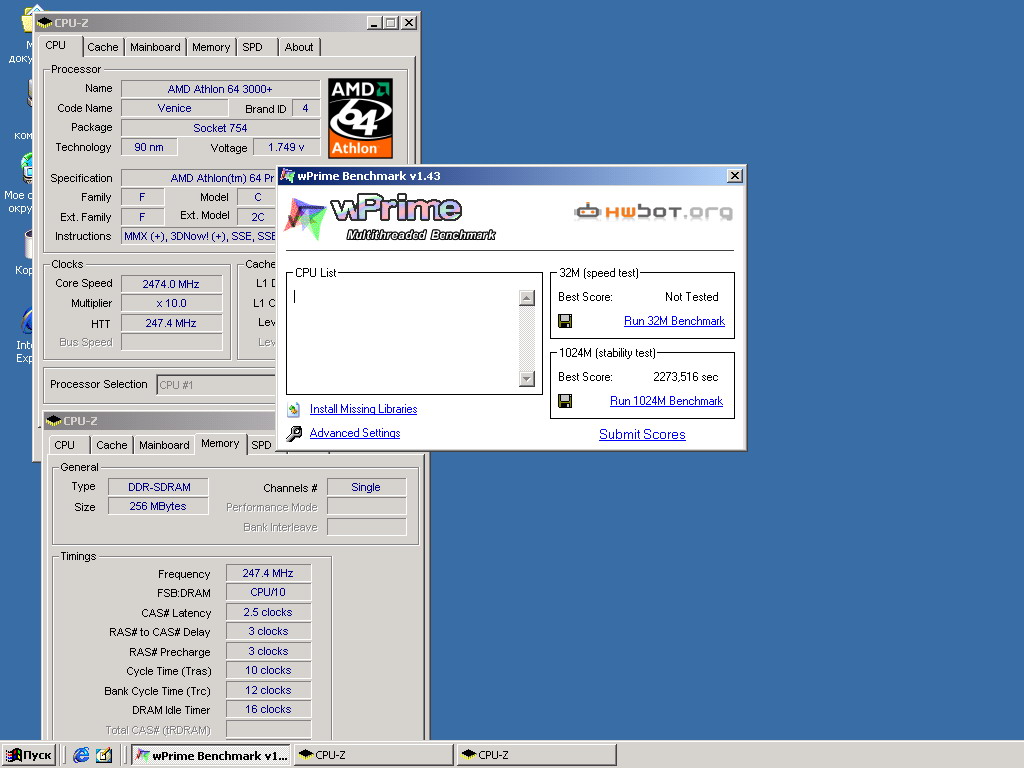Click the Socket 754 package field
This screenshot has height=768, width=1024.
[220, 128]
